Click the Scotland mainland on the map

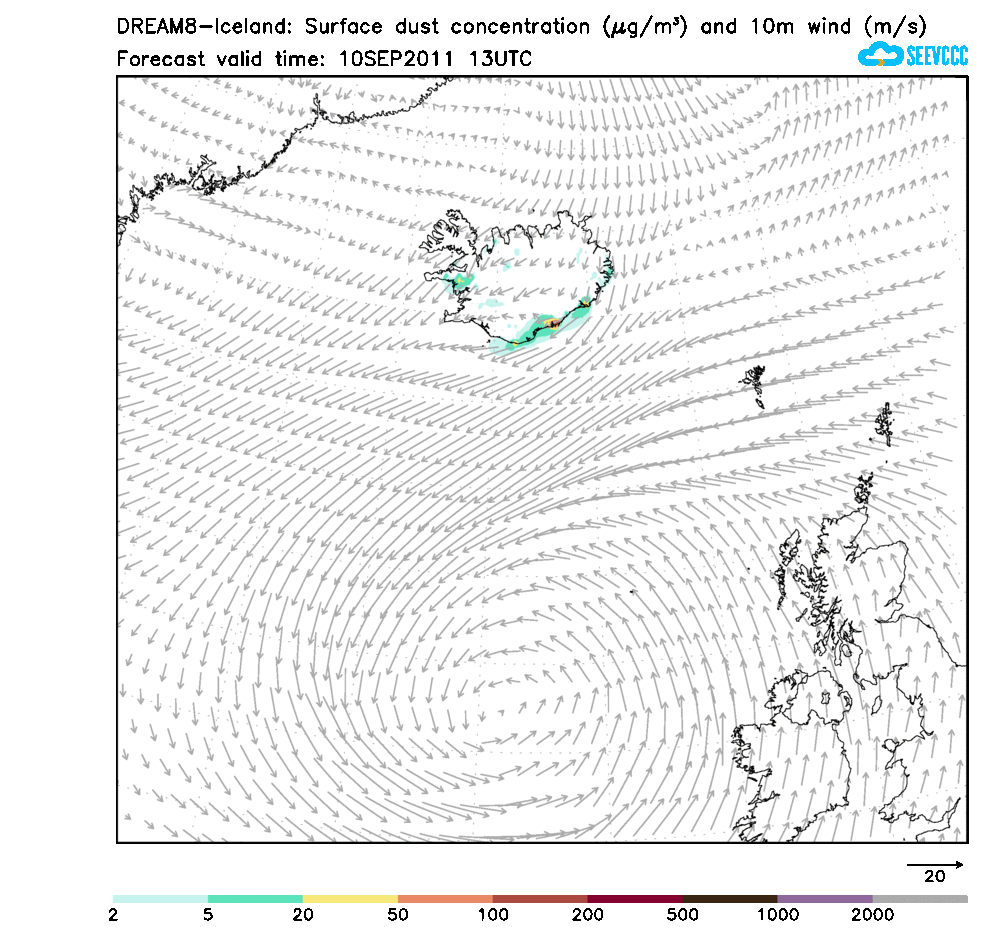point(880,590)
